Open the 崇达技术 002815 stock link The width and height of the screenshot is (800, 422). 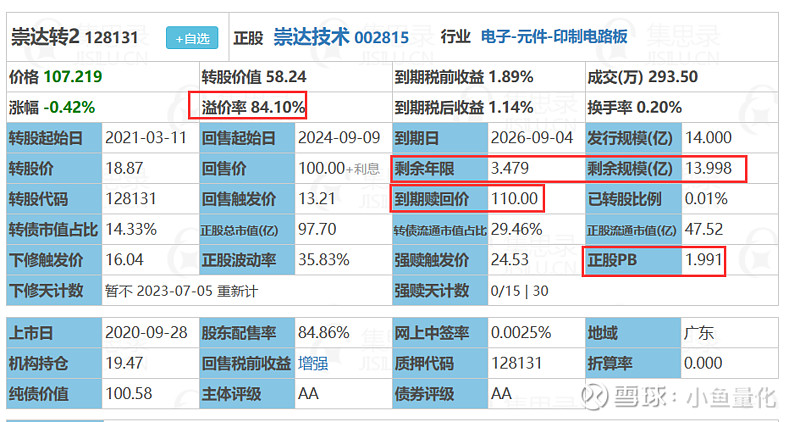point(341,37)
